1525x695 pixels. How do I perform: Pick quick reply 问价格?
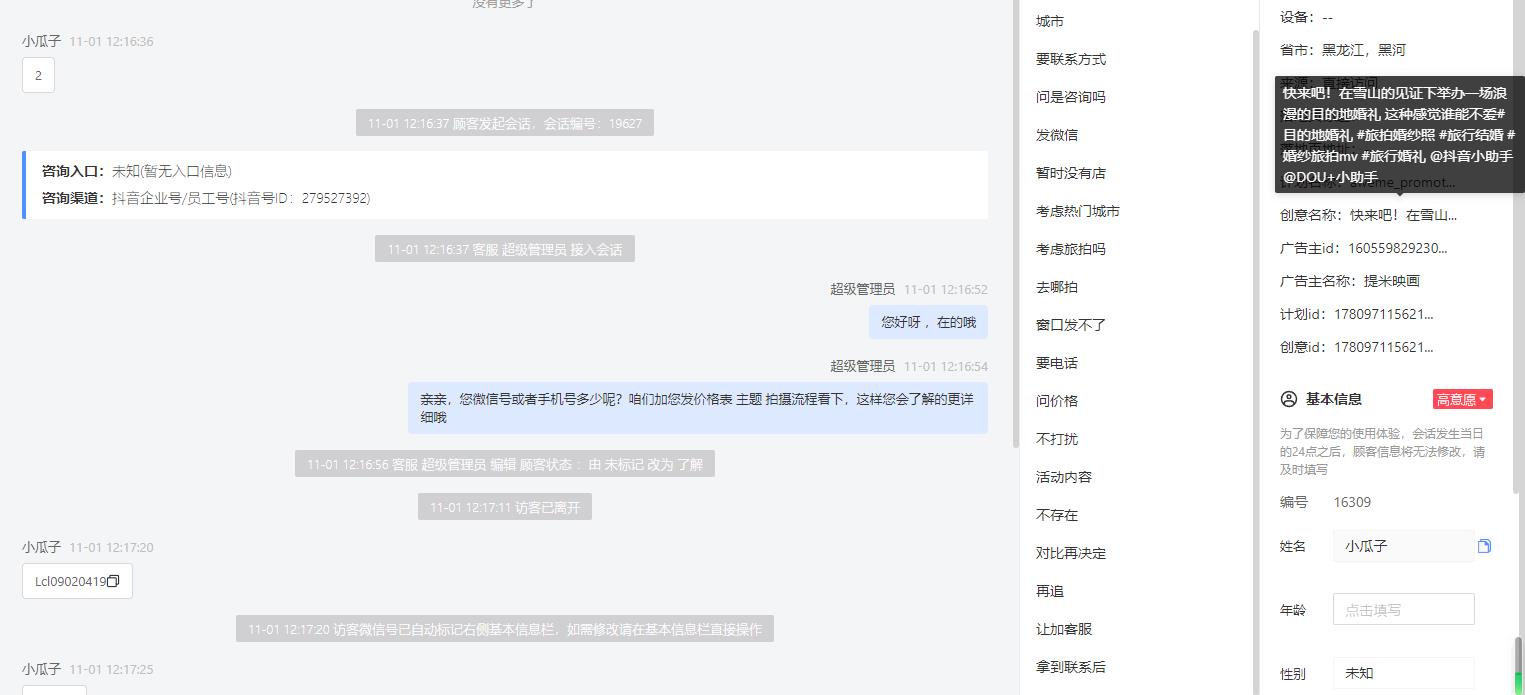tap(1057, 401)
